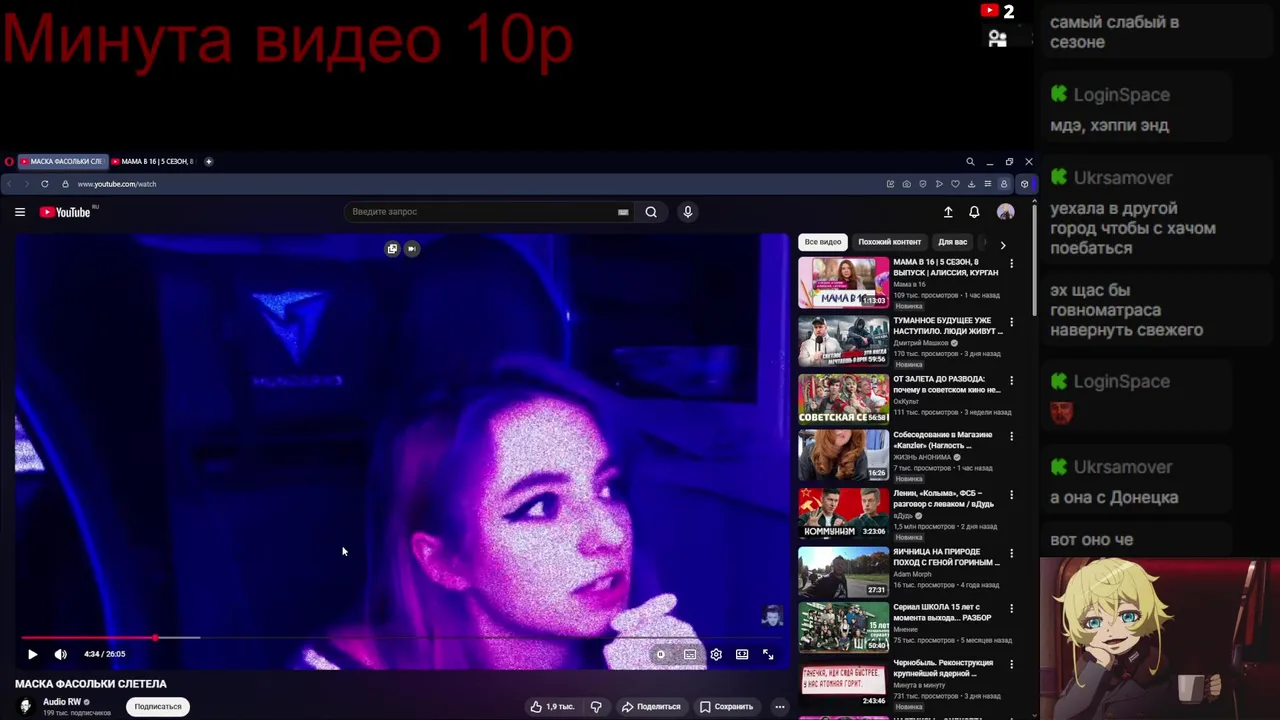This screenshot has height=720, width=1280.
Task: Open Собеседование в Магазине Kanzler video title
Action: coord(943,440)
